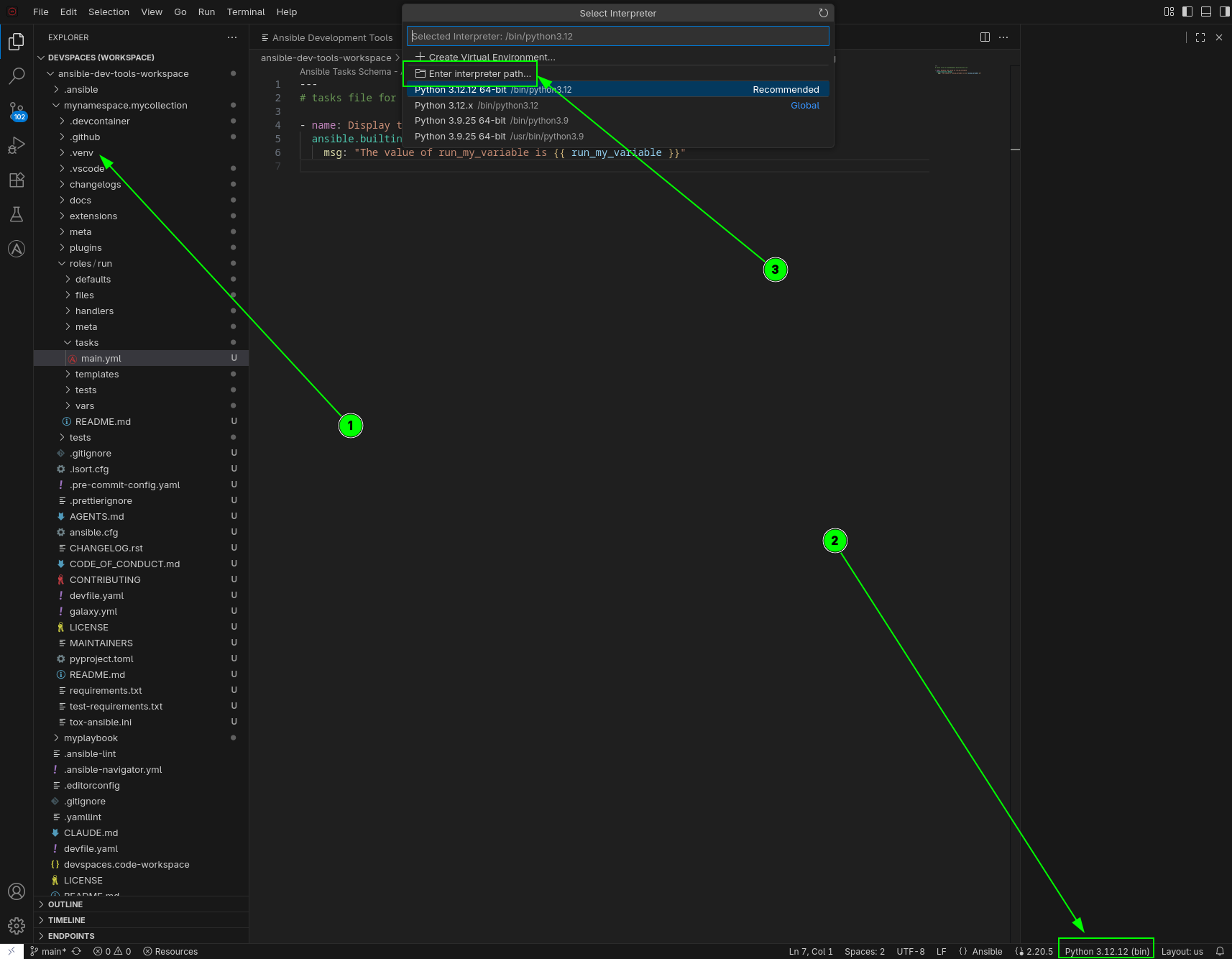Open the Selection menu
The height and width of the screenshot is (959, 1232).
pyautogui.click(x=109, y=12)
